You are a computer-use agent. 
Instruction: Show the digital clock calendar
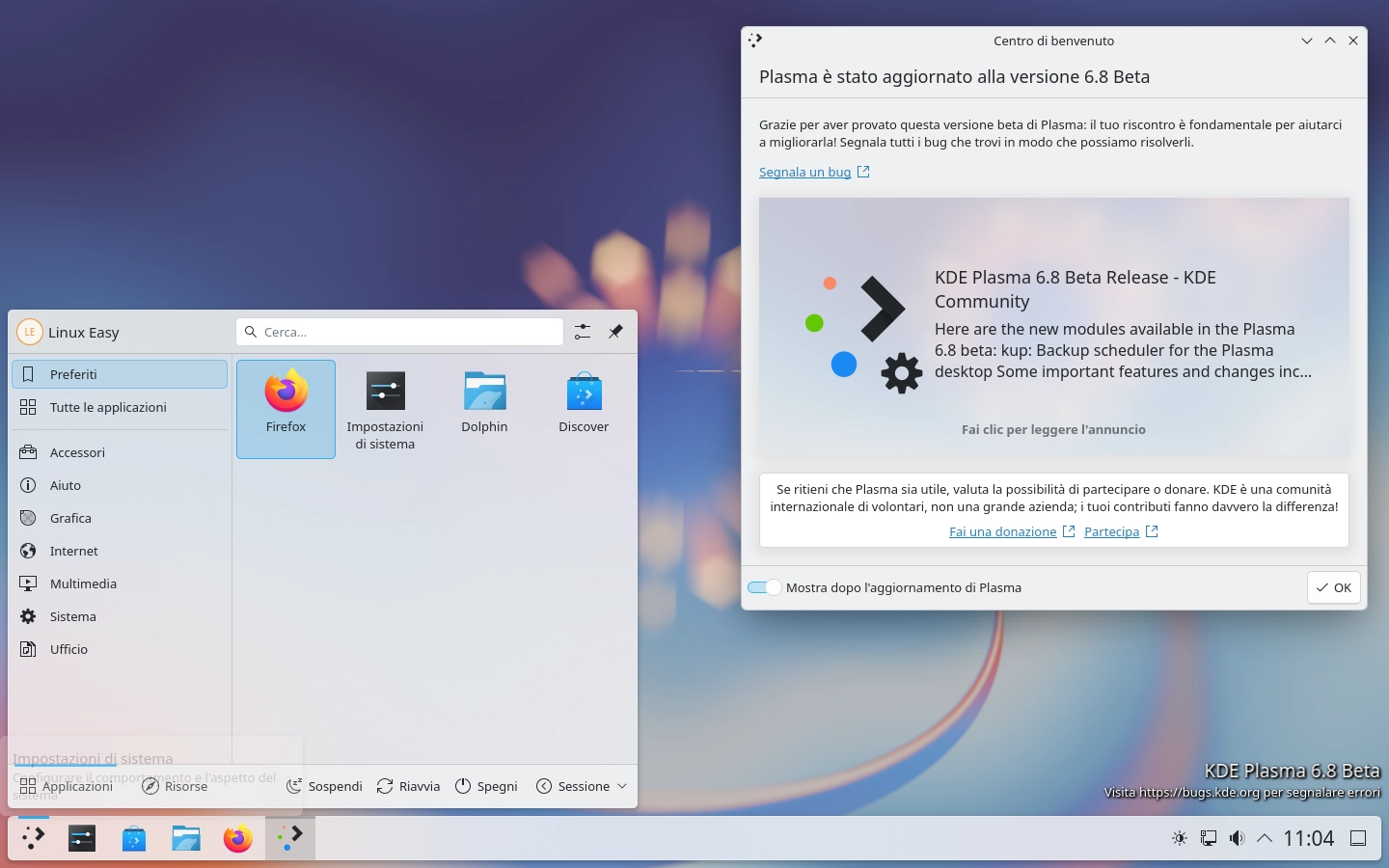pos(1309,838)
